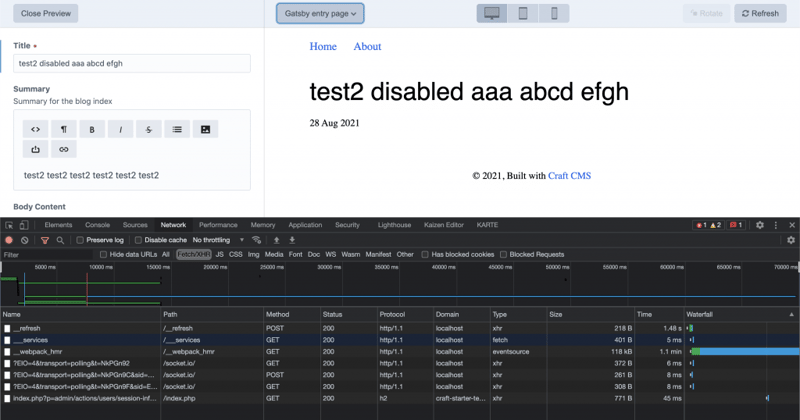The height and width of the screenshot is (420, 800).
Task: Click the insert link icon
Action: click(64, 150)
